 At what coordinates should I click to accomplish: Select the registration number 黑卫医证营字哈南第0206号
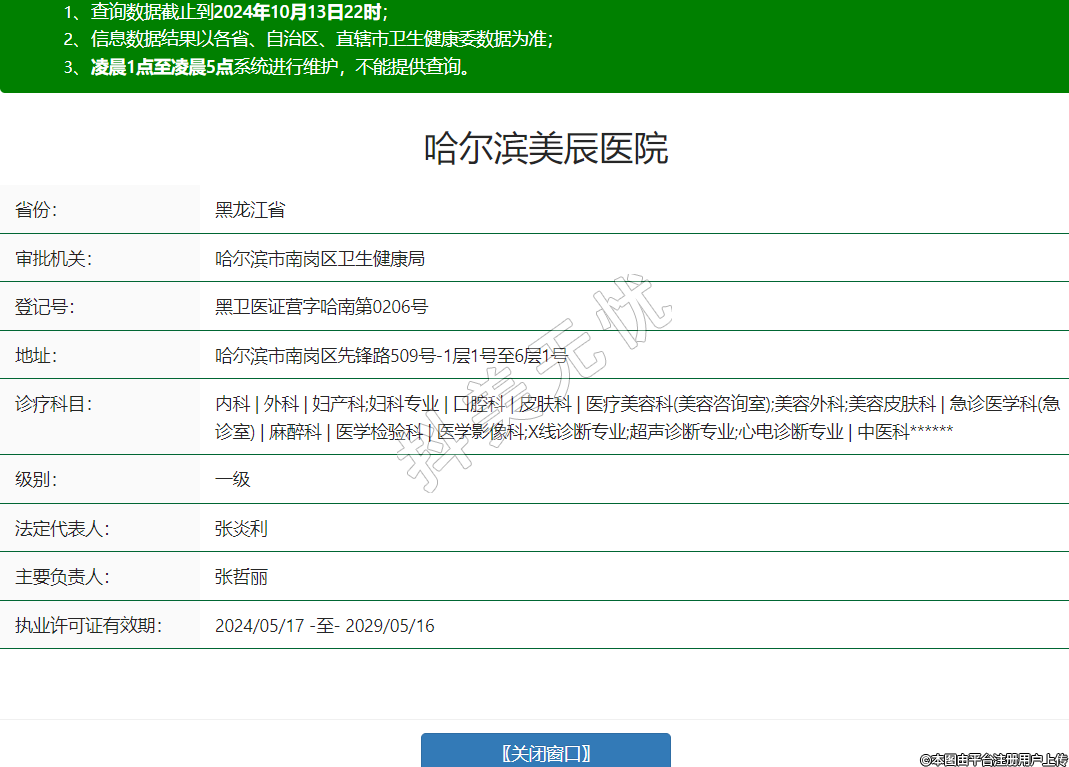pyautogui.click(x=321, y=307)
